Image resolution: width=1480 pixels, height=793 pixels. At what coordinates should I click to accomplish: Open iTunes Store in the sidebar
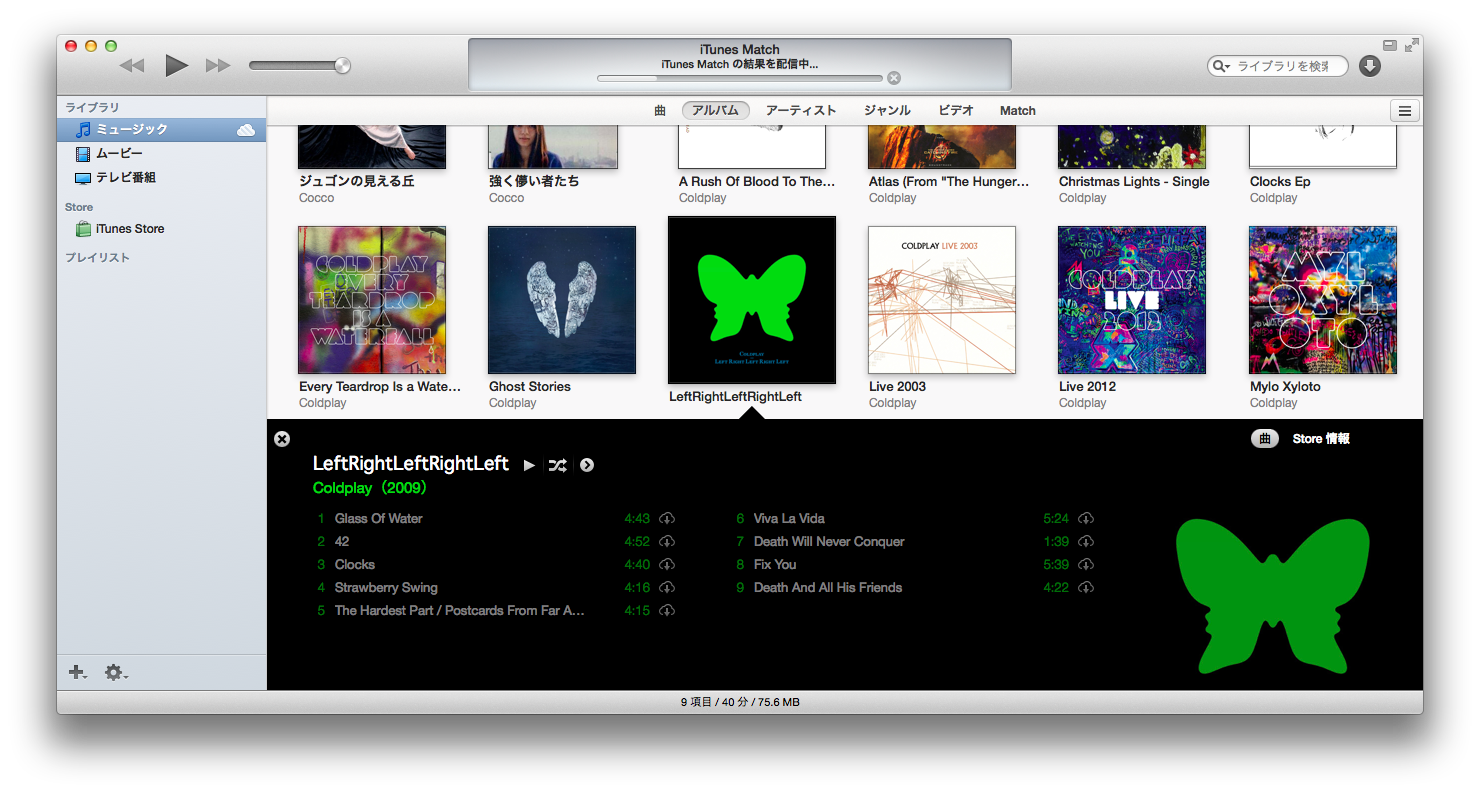[x=129, y=229]
